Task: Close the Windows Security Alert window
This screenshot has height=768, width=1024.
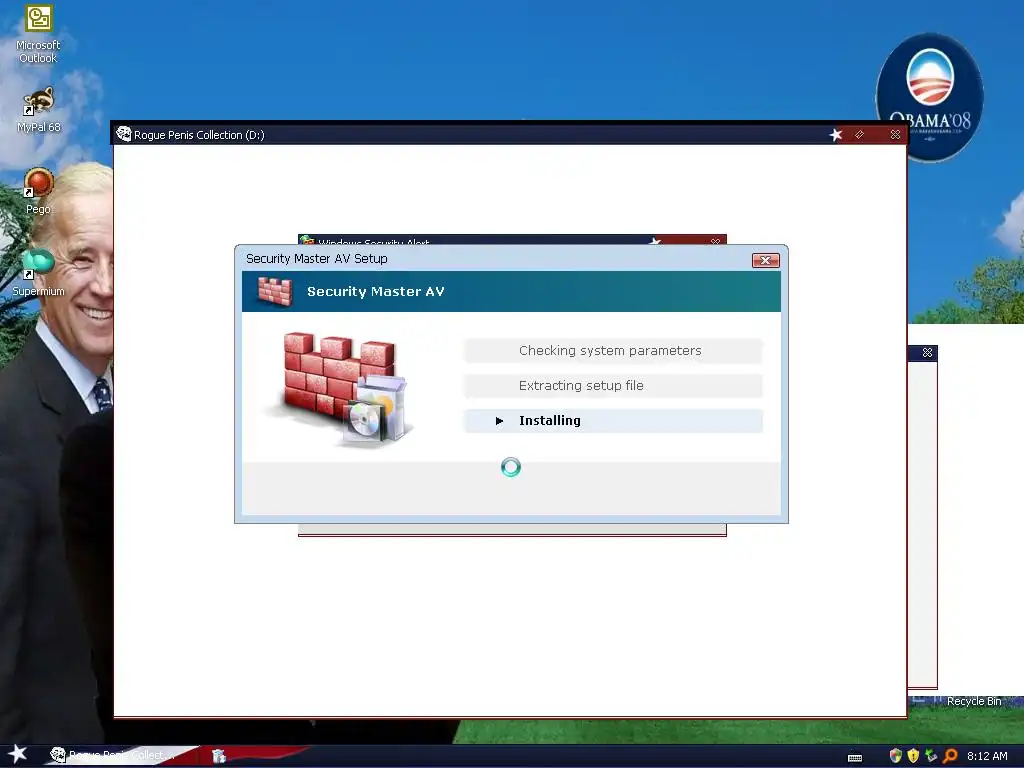Action: [715, 242]
